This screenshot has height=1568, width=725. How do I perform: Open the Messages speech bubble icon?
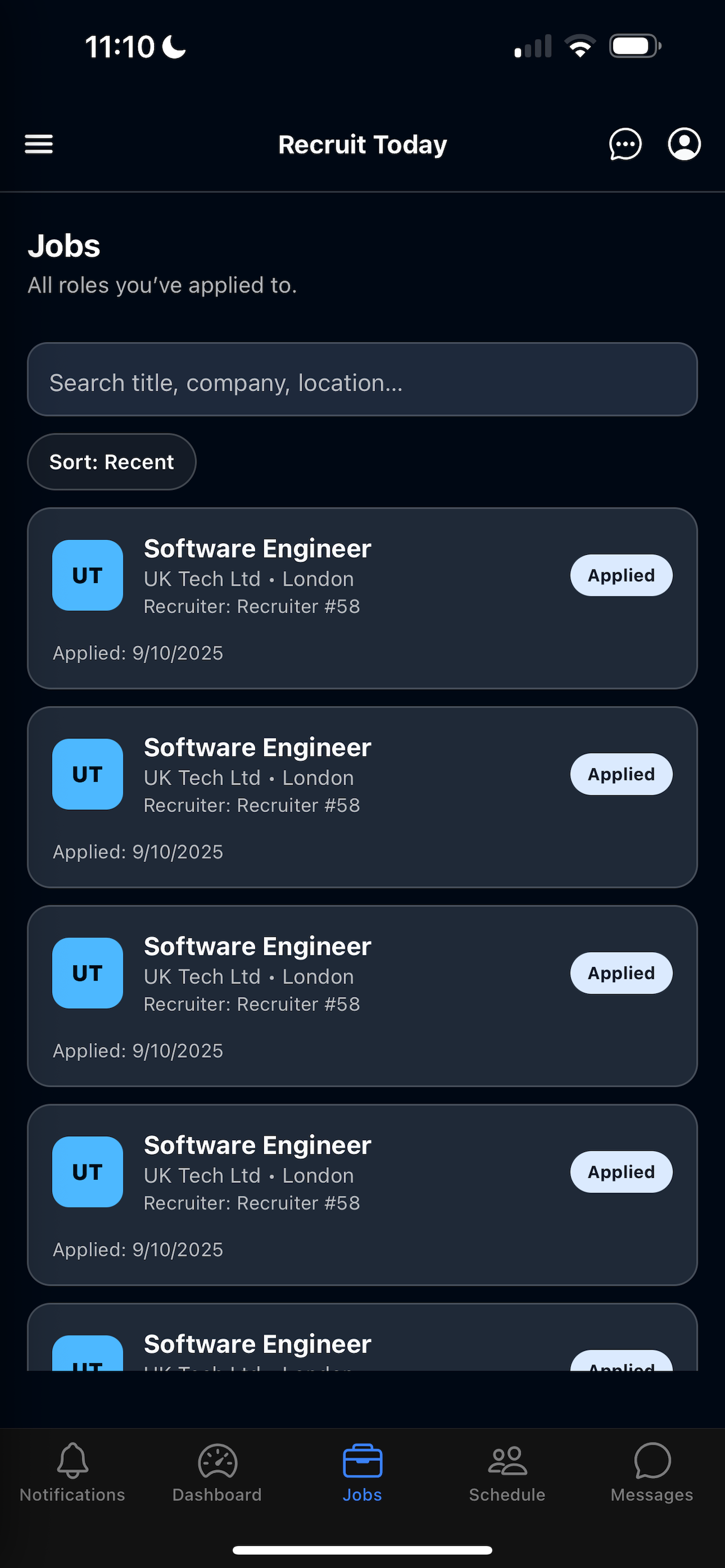point(652,1460)
